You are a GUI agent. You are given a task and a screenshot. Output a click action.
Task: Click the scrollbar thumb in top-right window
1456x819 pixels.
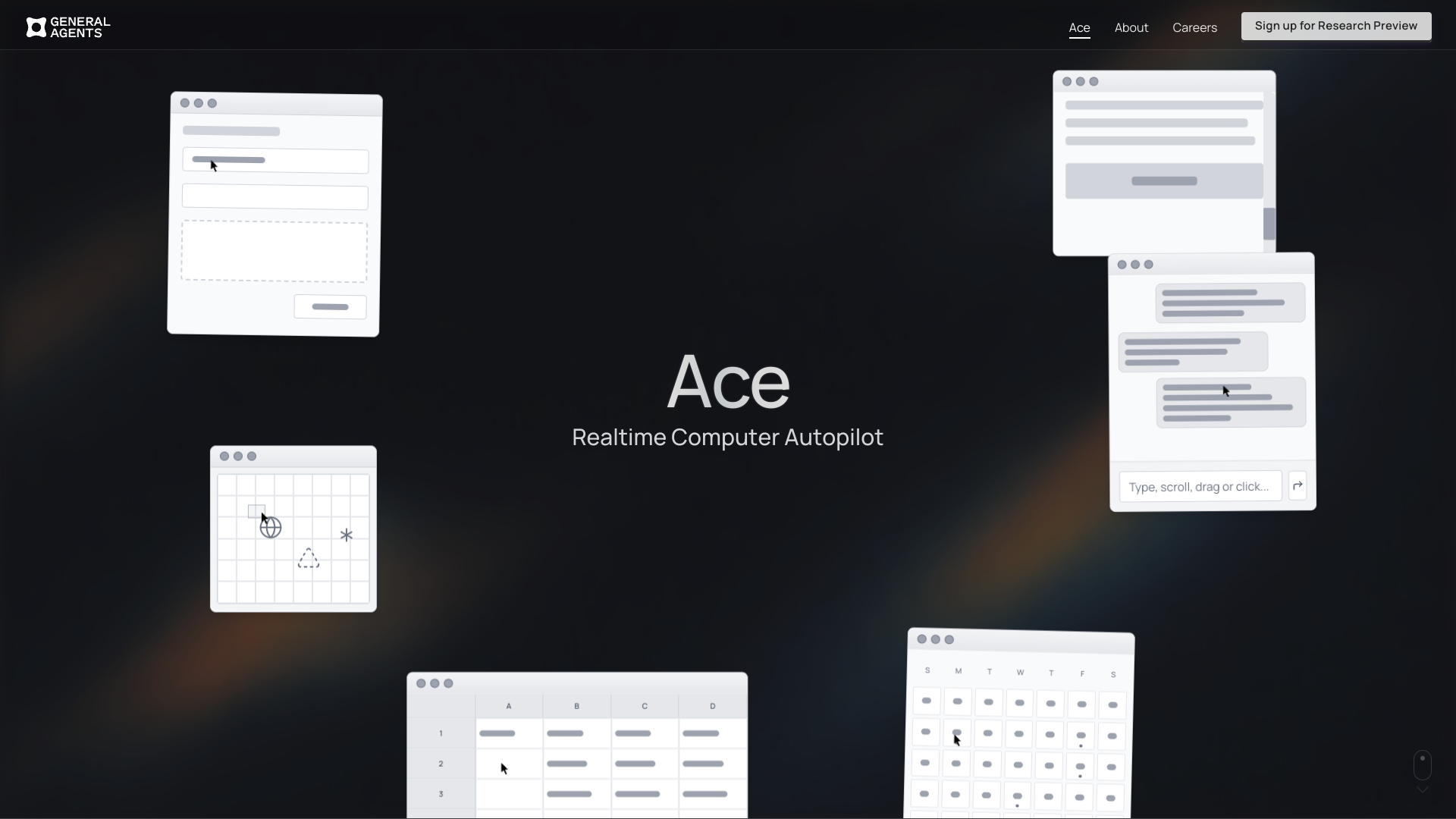(x=1269, y=224)
